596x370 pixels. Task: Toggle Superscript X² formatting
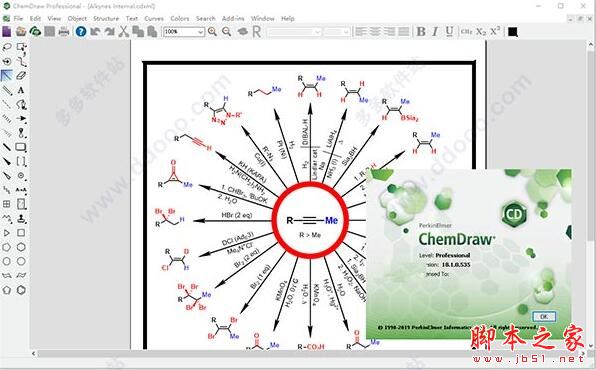coord(495,32)
